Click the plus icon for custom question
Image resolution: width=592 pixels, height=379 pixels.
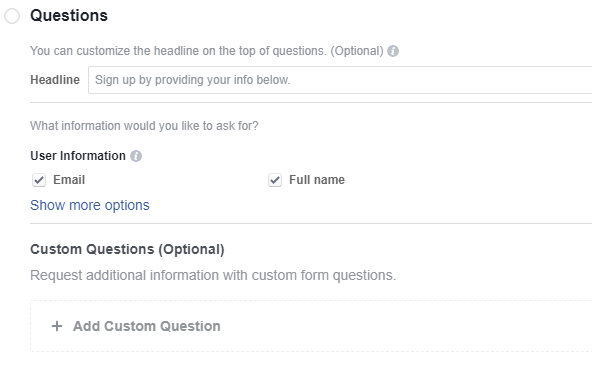tap(57, 326)
